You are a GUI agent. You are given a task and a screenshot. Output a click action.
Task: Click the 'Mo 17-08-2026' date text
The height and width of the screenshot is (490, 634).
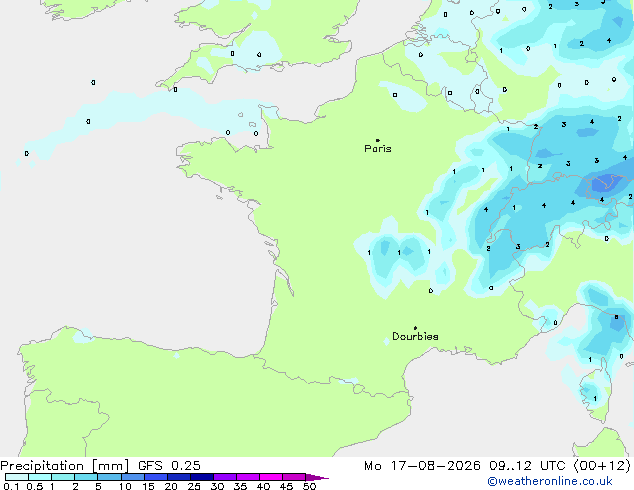tap(422, 466)
